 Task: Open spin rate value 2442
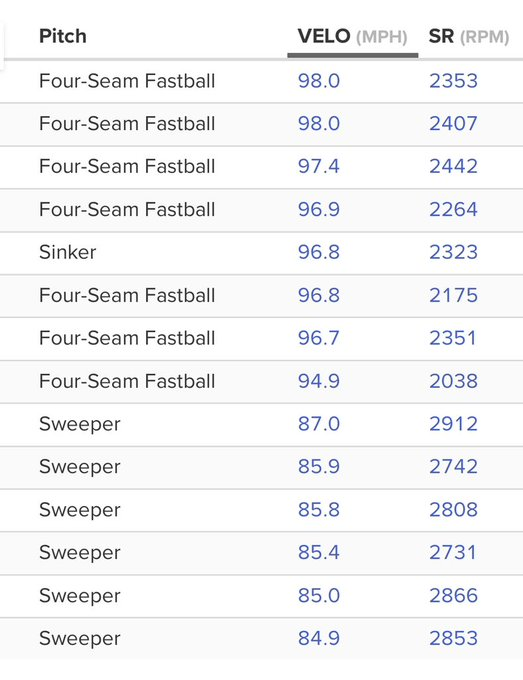[x=453, y=167]
